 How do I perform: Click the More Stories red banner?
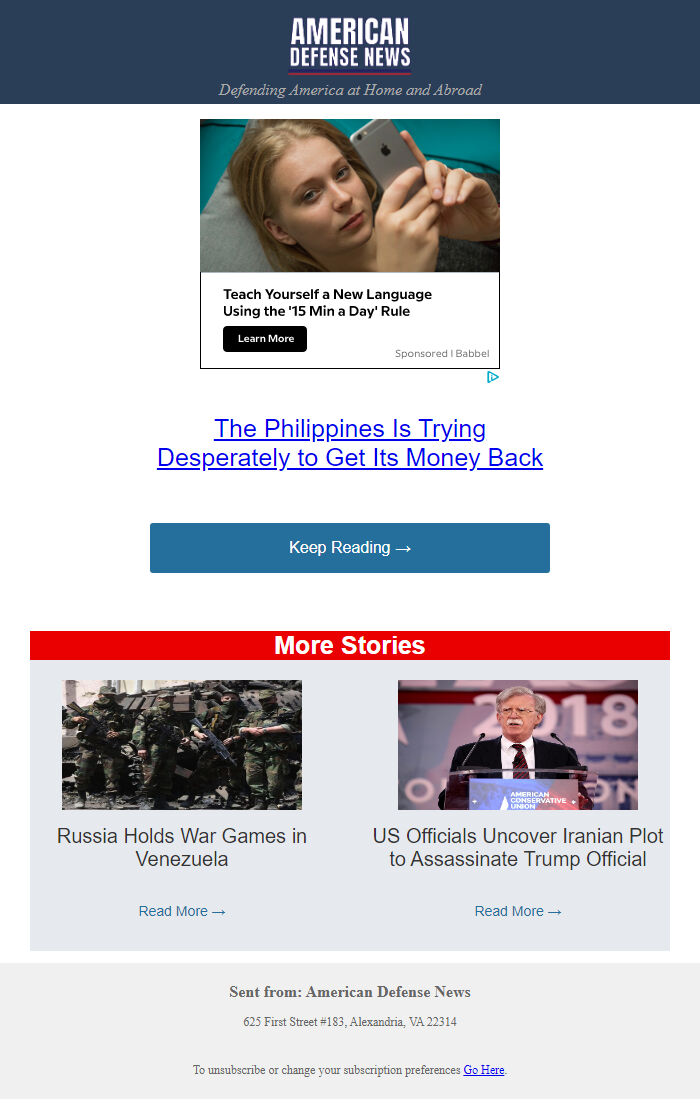(350, 645)
